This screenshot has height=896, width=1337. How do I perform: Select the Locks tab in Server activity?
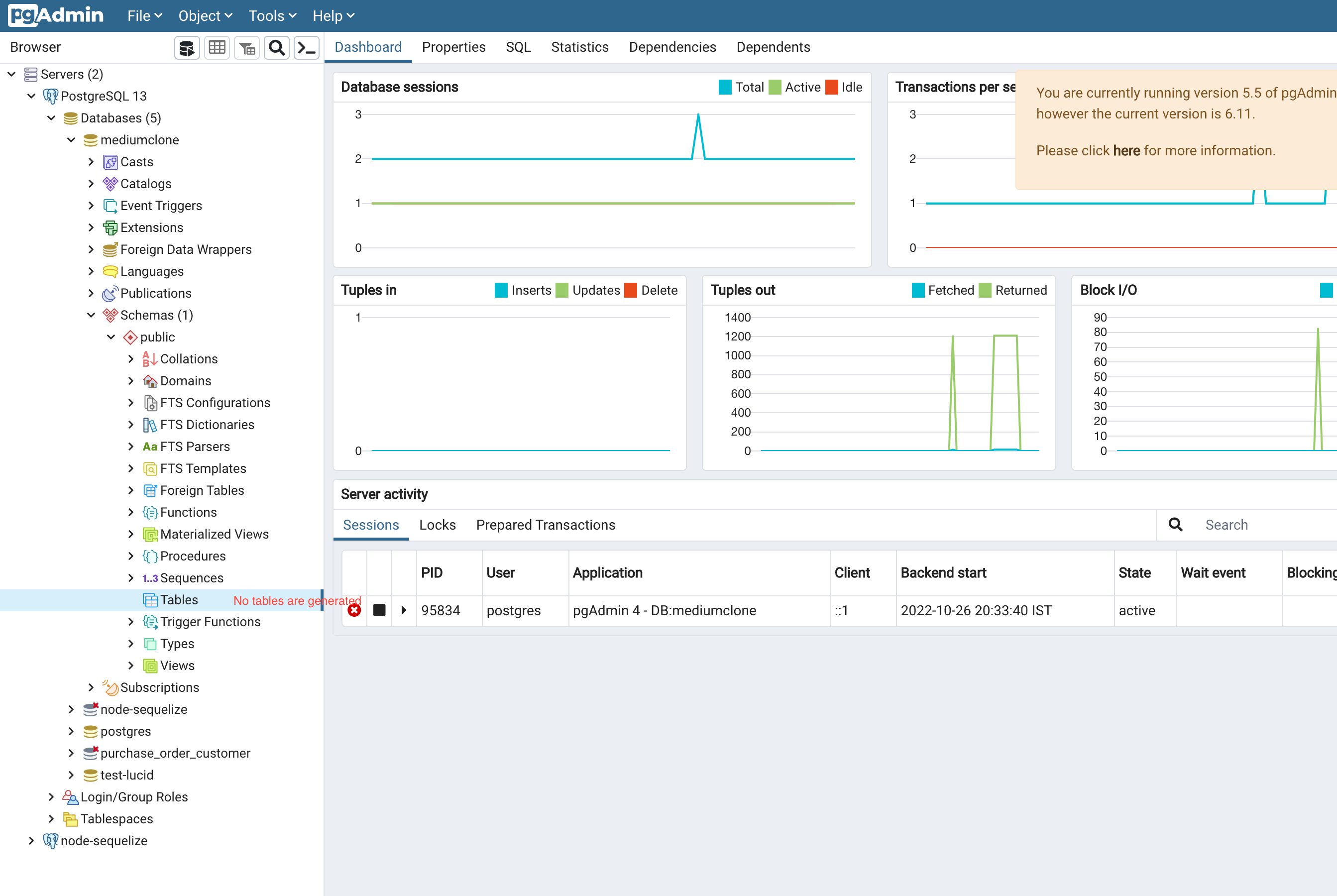pos(437,525)
